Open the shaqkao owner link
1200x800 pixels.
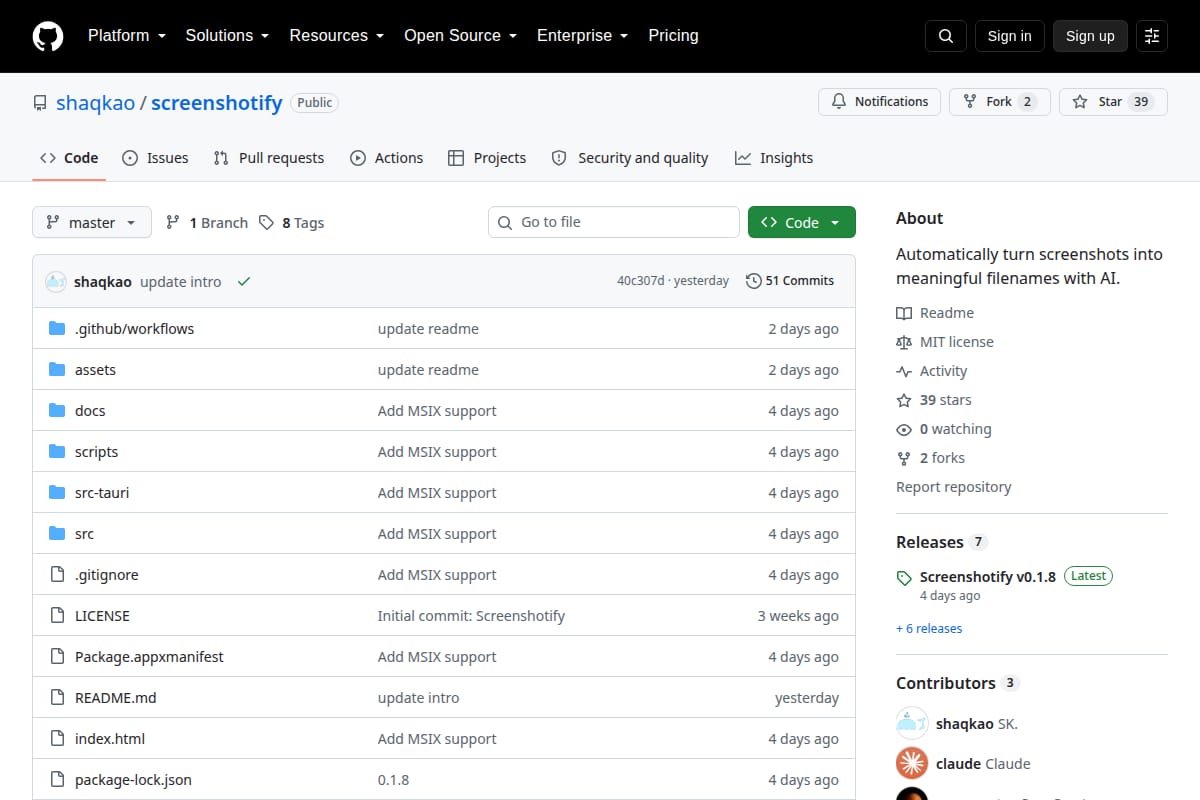point(95,103)
